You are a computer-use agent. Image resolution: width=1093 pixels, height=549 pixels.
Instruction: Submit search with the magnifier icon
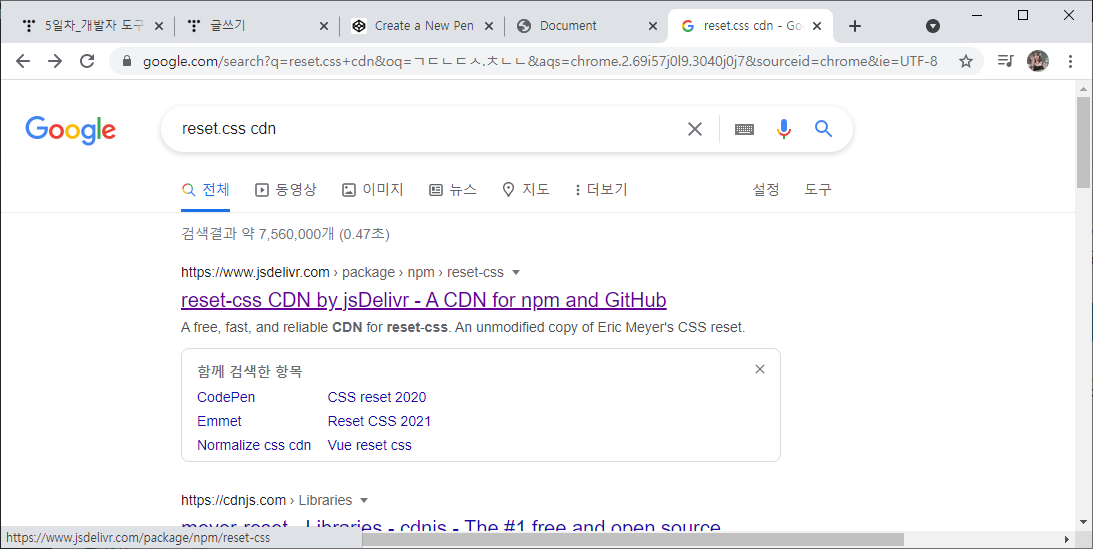point(823,129)
